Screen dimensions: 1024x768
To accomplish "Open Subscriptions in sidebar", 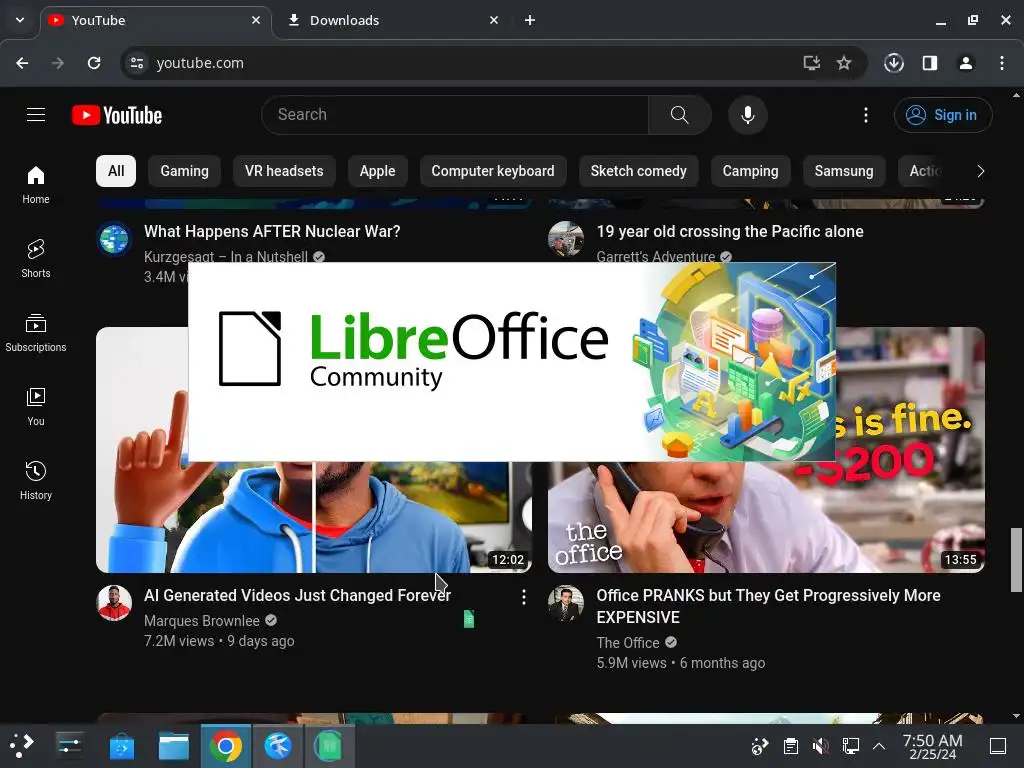I will (36, 333).
